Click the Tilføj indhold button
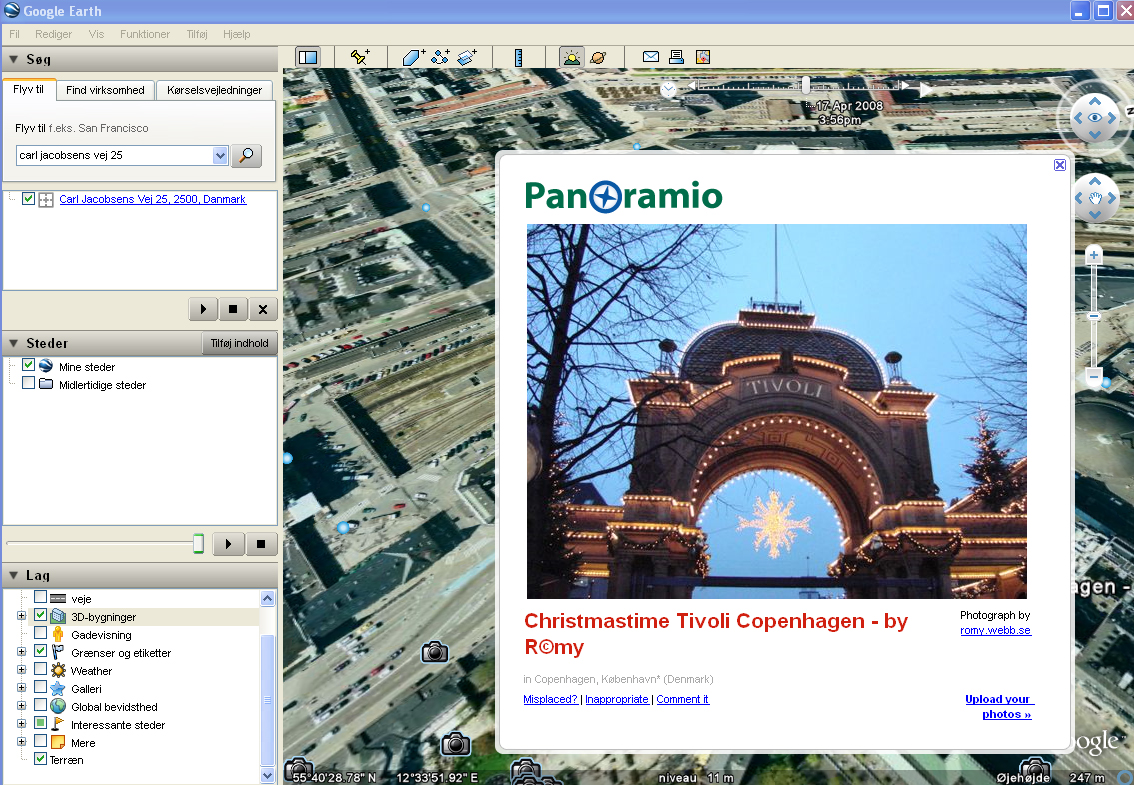Screen dimensions: 1134x785 coord(239,344)
